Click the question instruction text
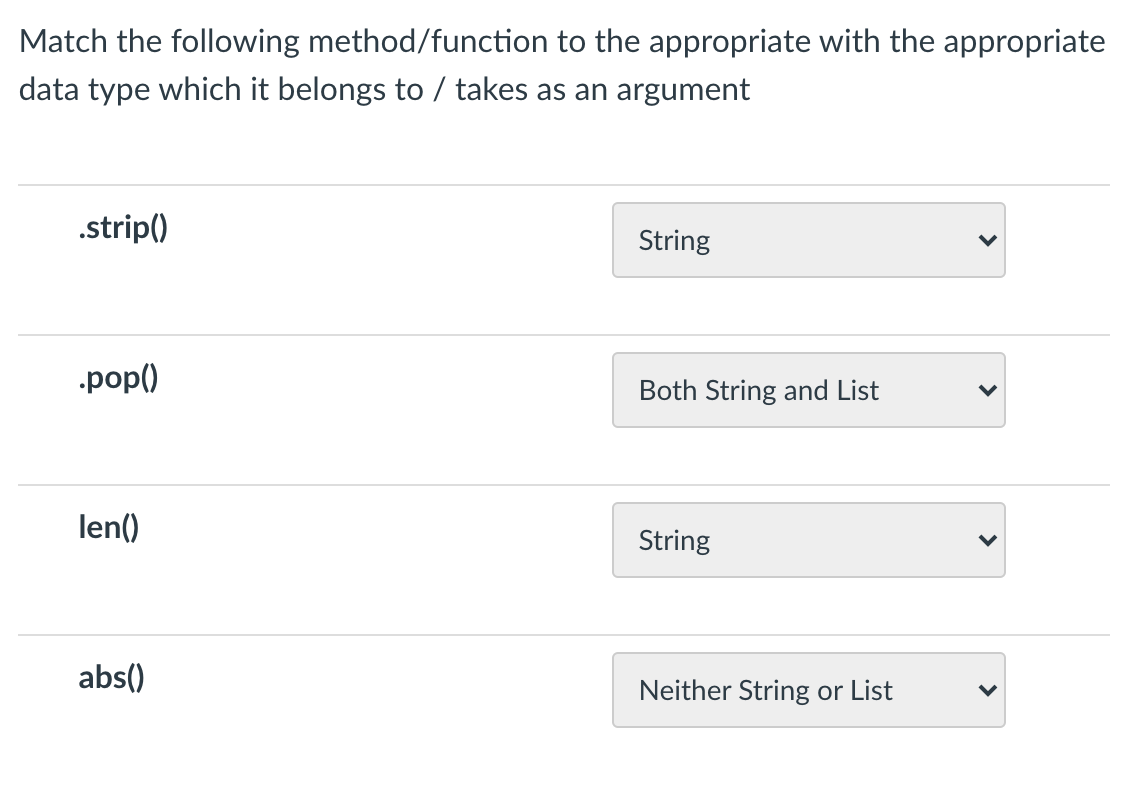Image resolution: width=1122 pixels, height=792 pixels. pos(560,64)
